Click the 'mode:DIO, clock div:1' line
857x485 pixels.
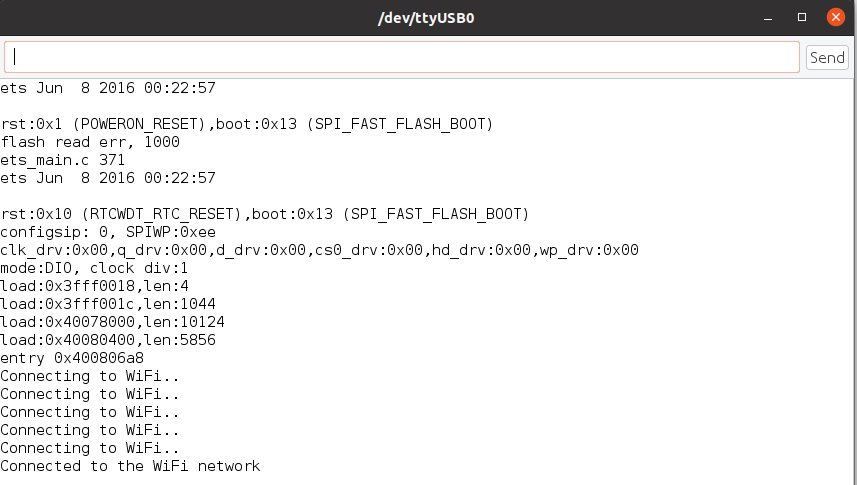[x=94, y=268]
